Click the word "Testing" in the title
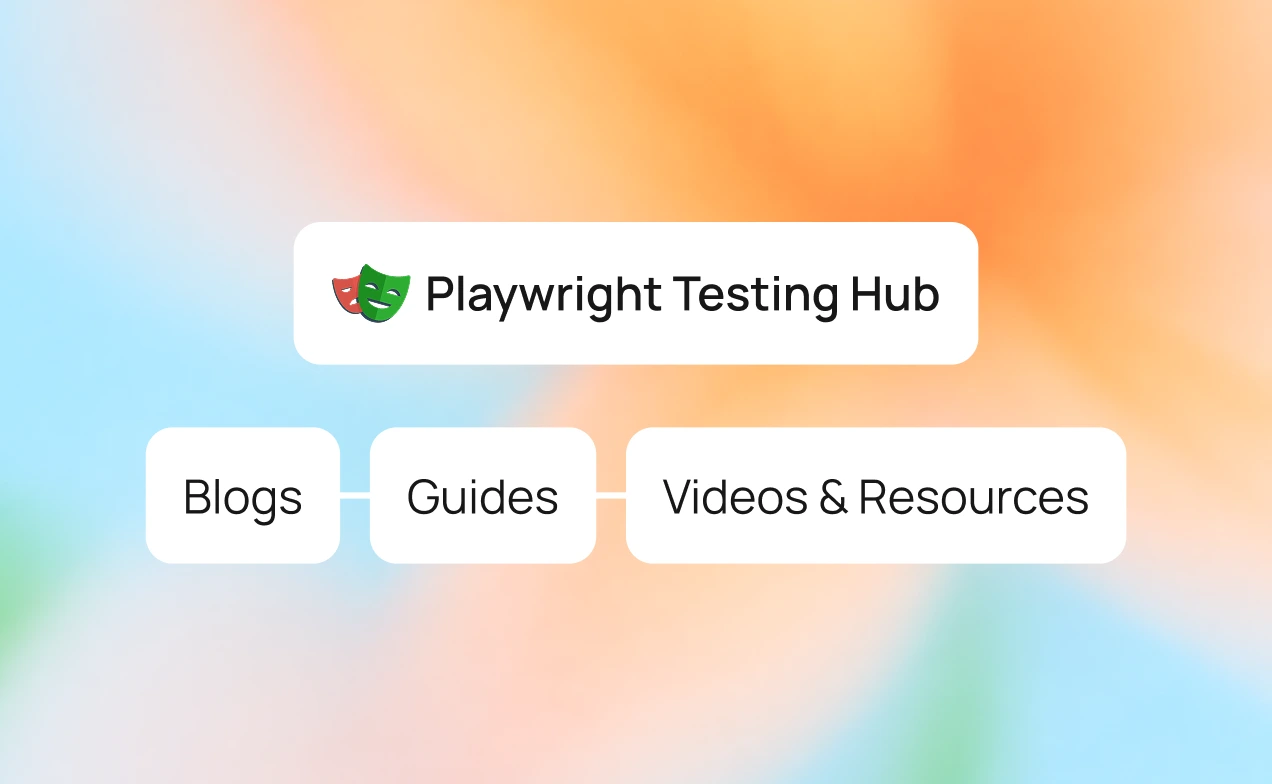The width and height of the screenshot is (1272, 784). [755, 295]
